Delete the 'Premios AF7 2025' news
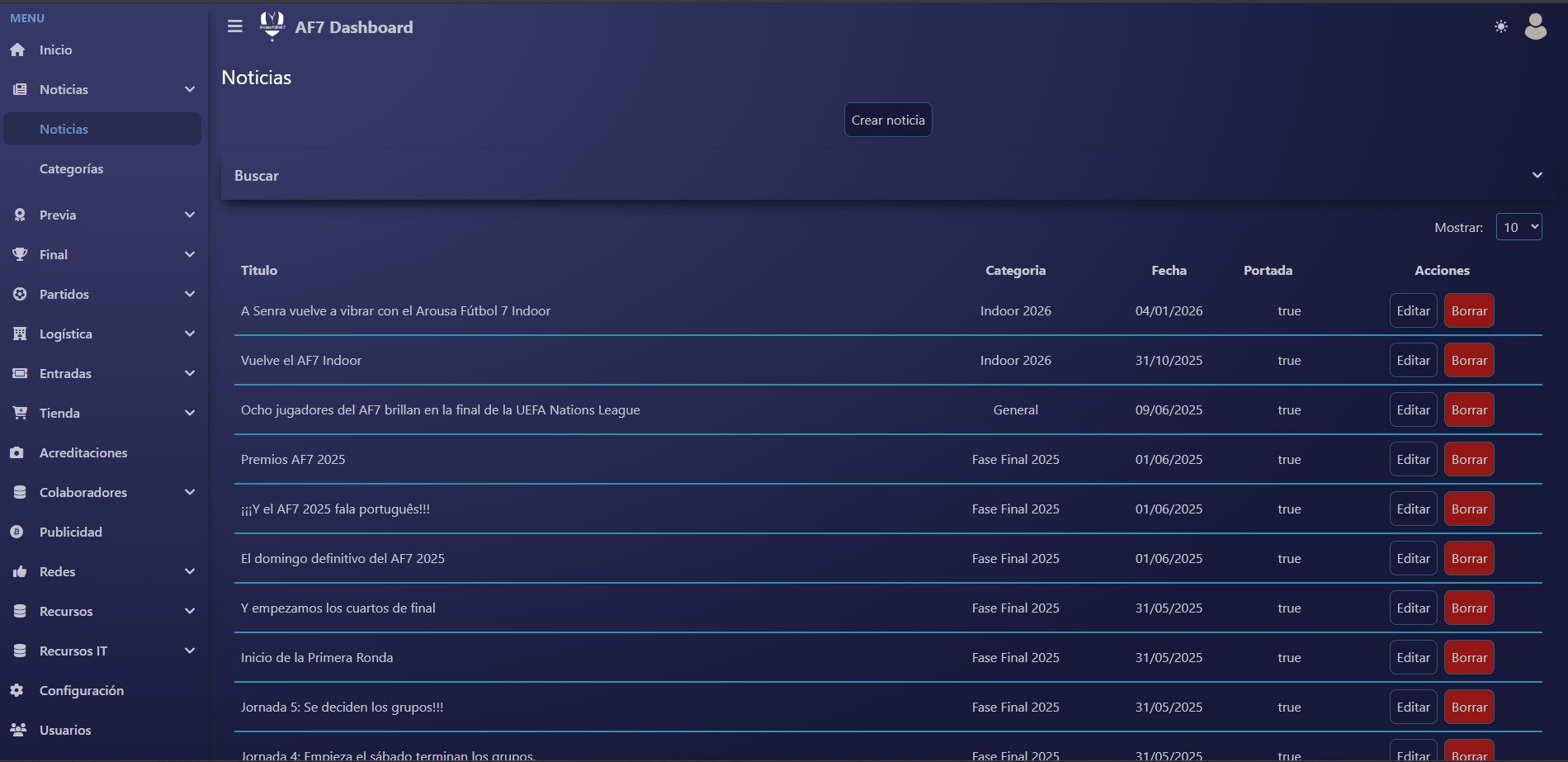Viewport: 1568px width, 762px height. [1469, 459]
